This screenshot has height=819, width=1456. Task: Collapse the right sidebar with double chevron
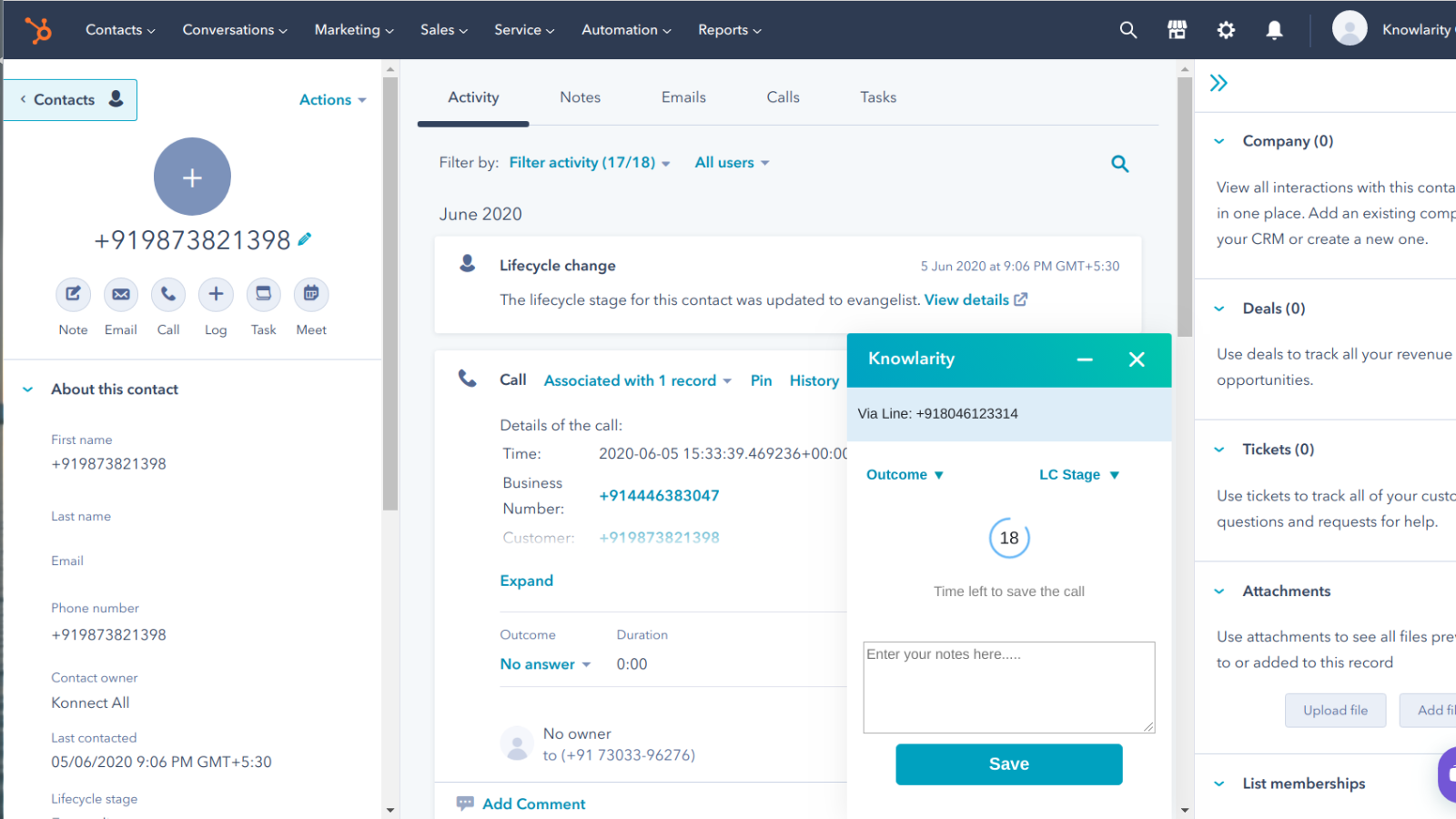1218,84
